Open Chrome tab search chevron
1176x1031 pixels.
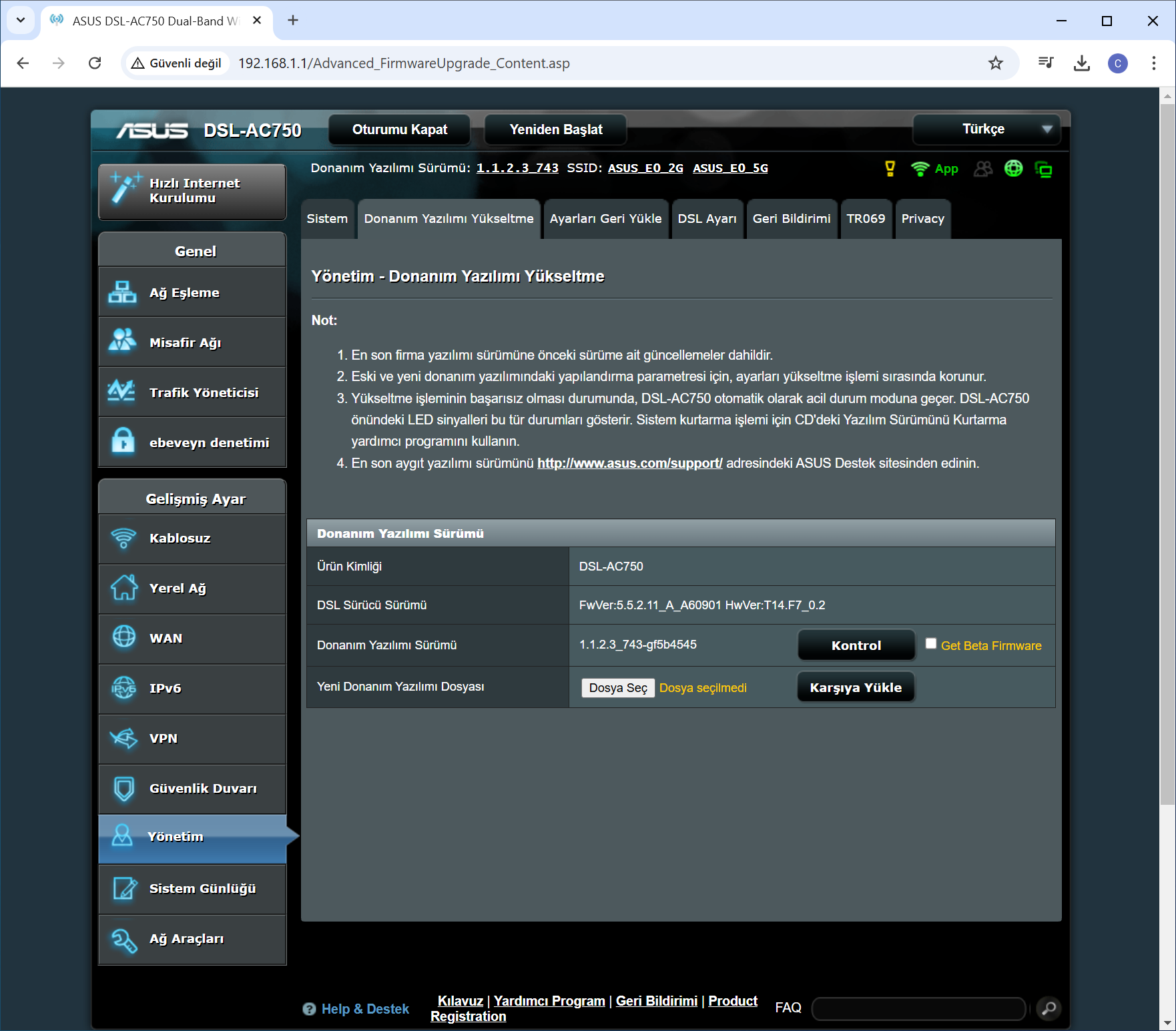click(21, 20)
